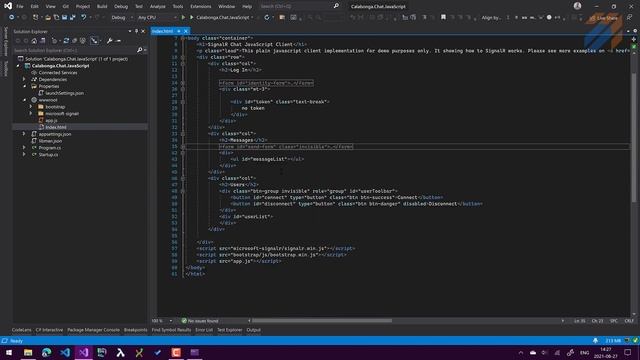Open Microsoft Edge from the taskbar

(47, 352)
